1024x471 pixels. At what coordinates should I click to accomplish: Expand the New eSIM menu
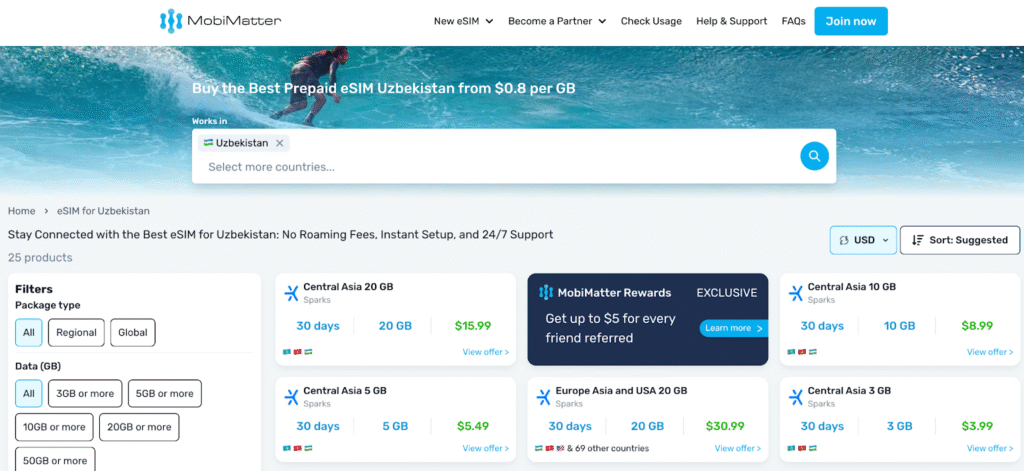[463, 21]
